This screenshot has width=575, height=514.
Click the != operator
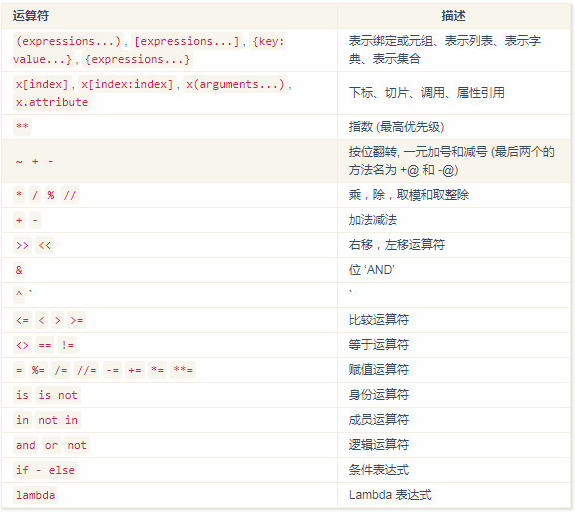pos(67,345)
